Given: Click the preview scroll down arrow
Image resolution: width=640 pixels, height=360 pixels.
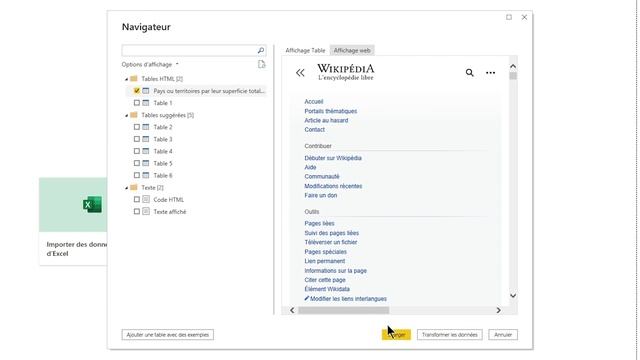Looking at the screenshot, I should click(513, 296).
